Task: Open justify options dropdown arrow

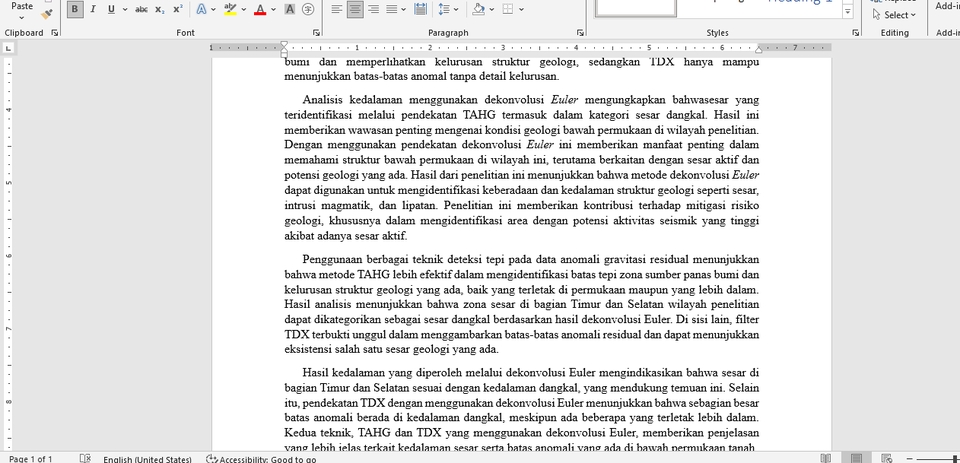Action: click(x=403, y=9)
